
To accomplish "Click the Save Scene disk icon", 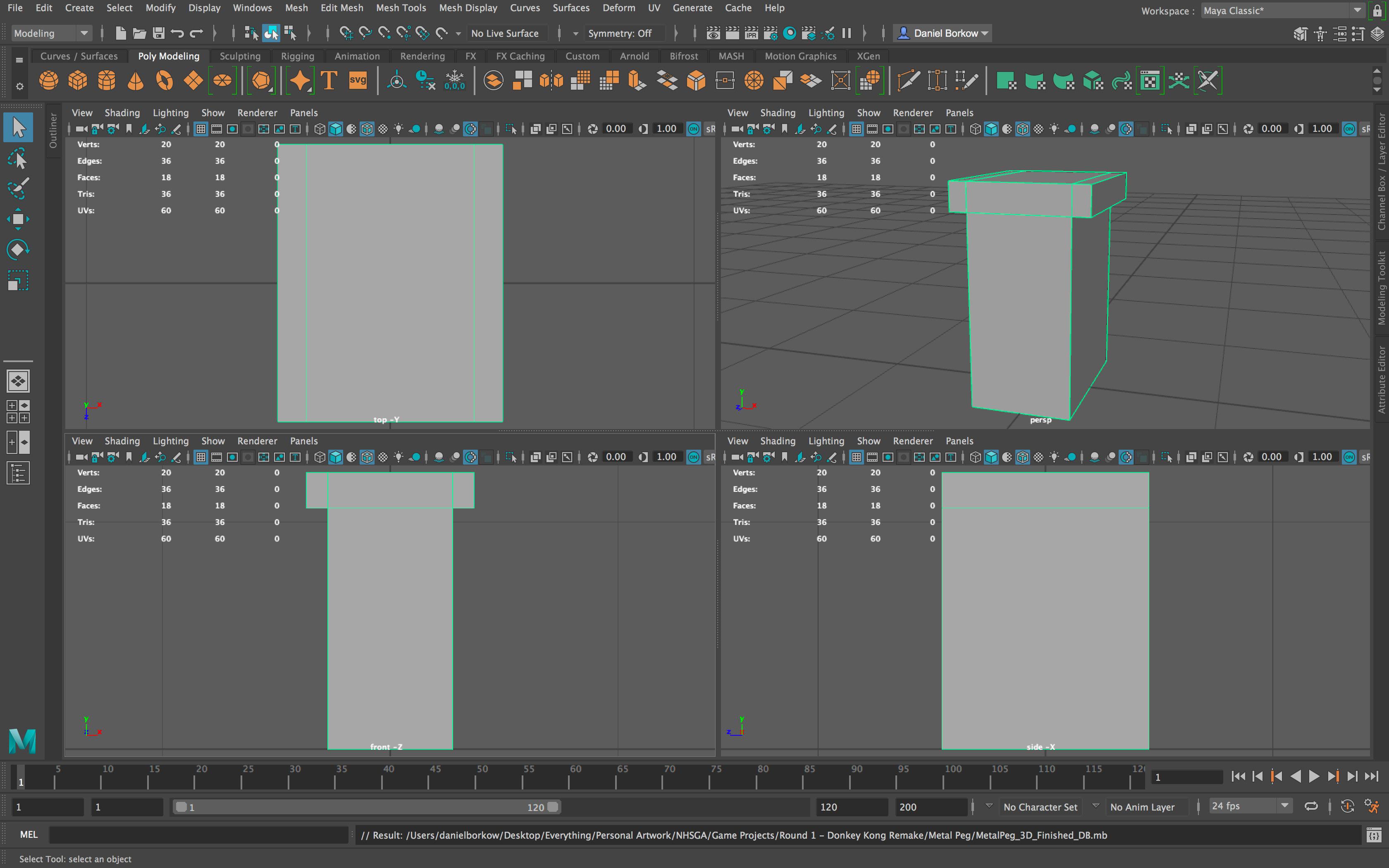I will click(158, 33).
